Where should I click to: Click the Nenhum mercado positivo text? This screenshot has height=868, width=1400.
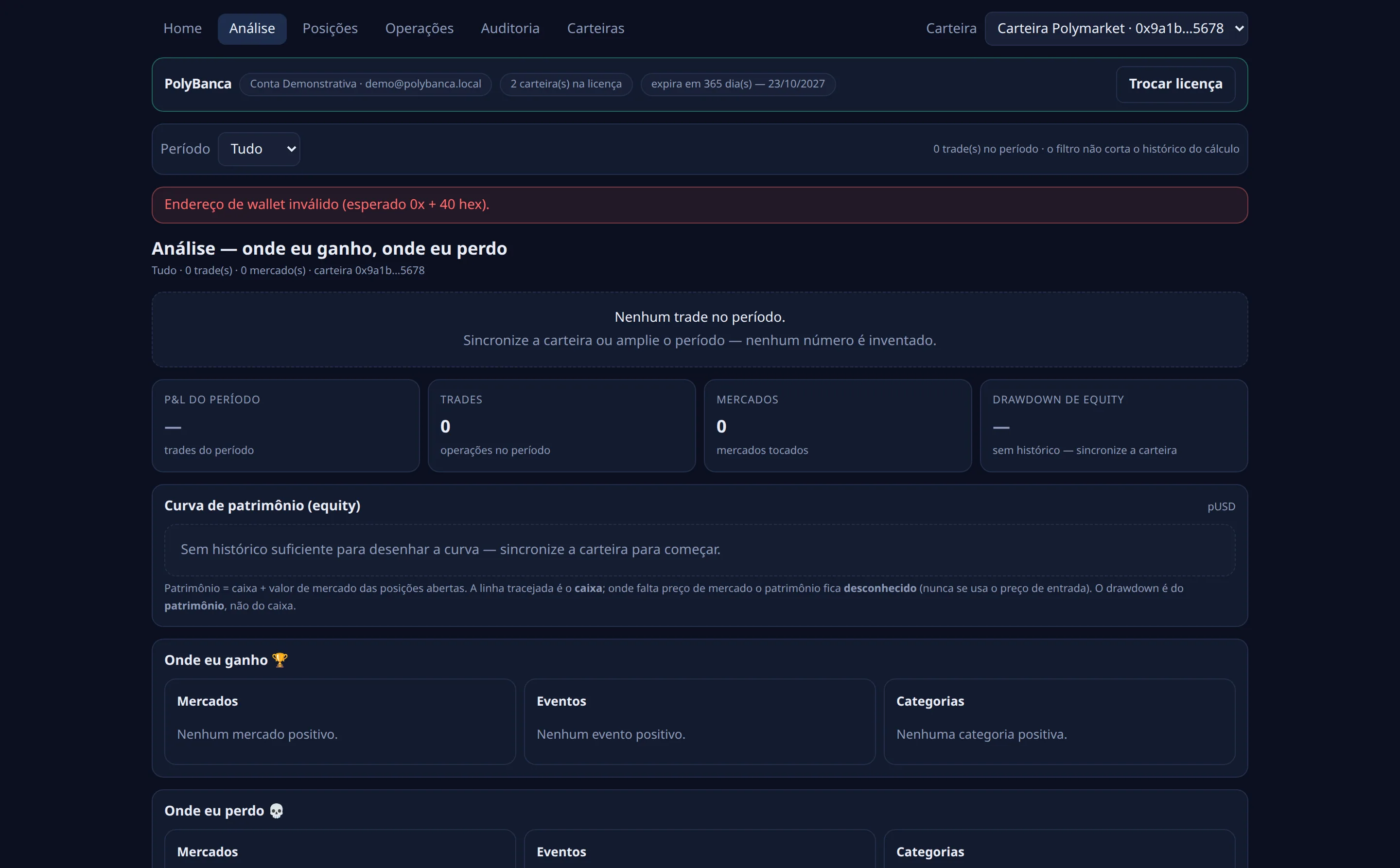pyautogui.click(x=257, y=734)
